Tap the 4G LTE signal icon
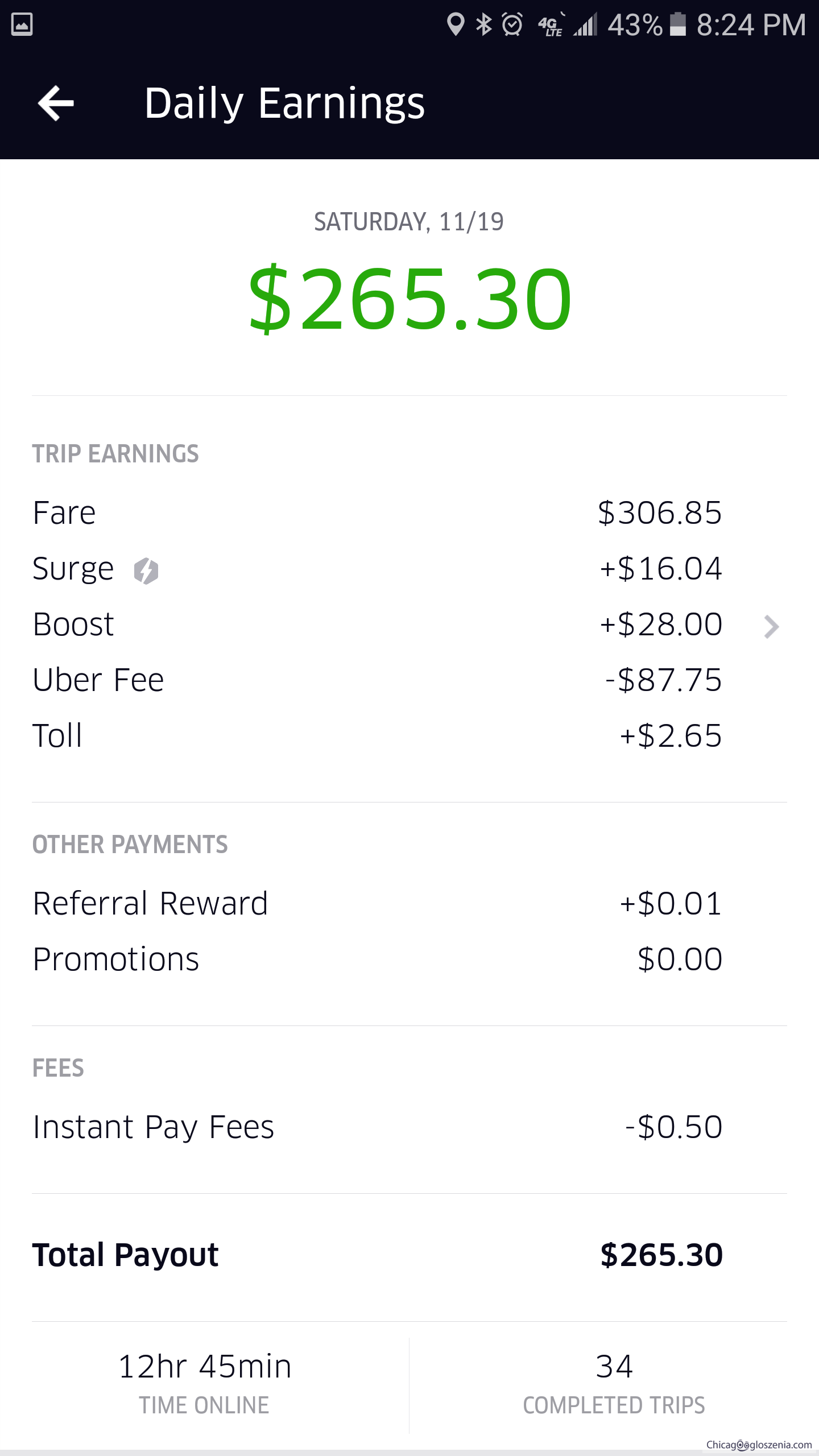This screenshot has width=819, height=1456. point(551,25)
